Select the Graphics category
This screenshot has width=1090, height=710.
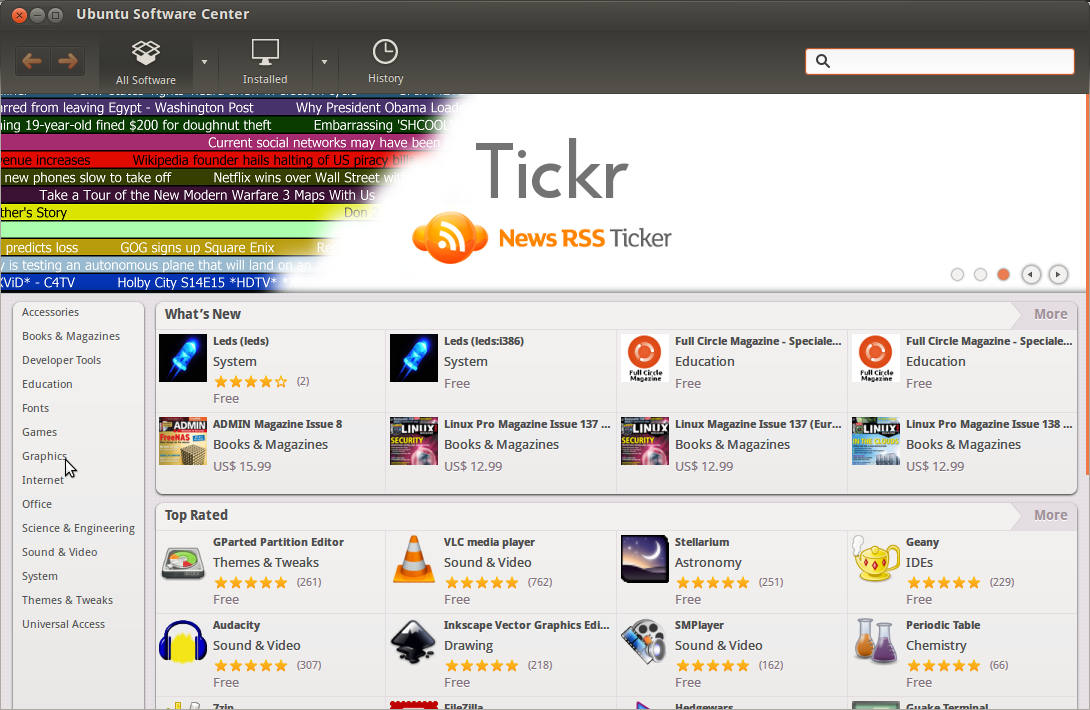(x=44, y=456)
